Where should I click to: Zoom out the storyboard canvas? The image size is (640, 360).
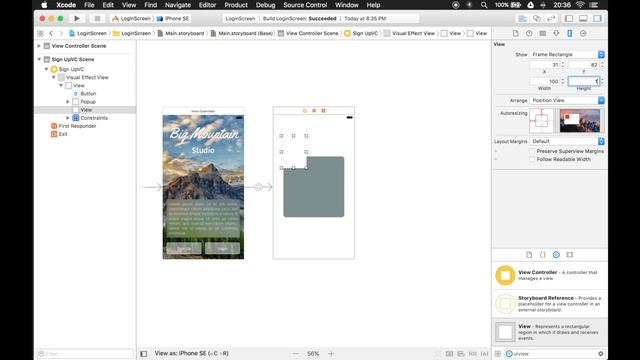tap(296, 353)
